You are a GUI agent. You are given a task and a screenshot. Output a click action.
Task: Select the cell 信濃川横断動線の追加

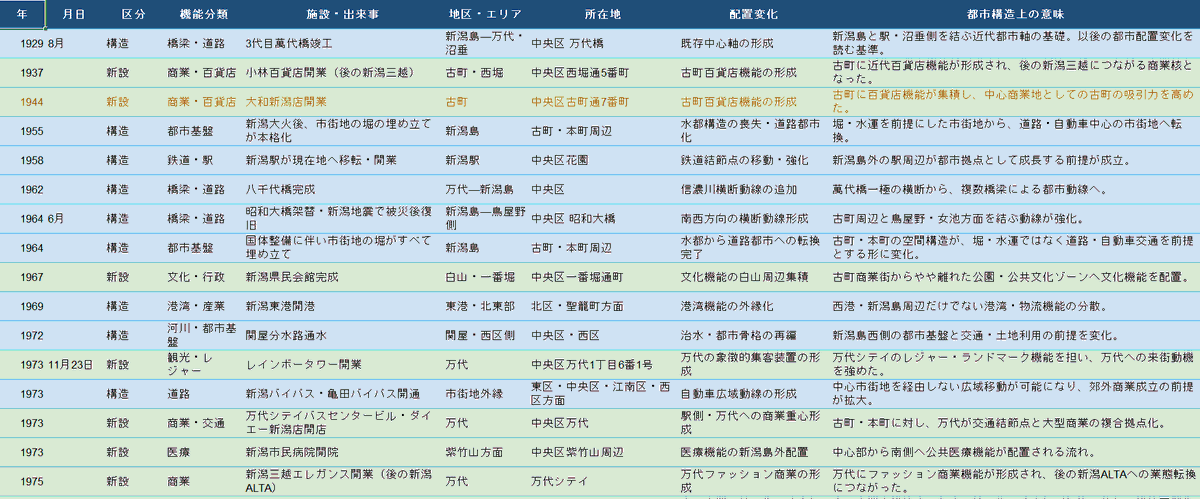pos(753,189)
